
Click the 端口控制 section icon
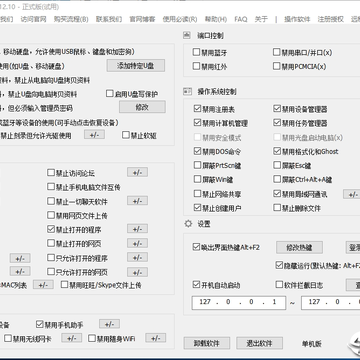[188, 35]
